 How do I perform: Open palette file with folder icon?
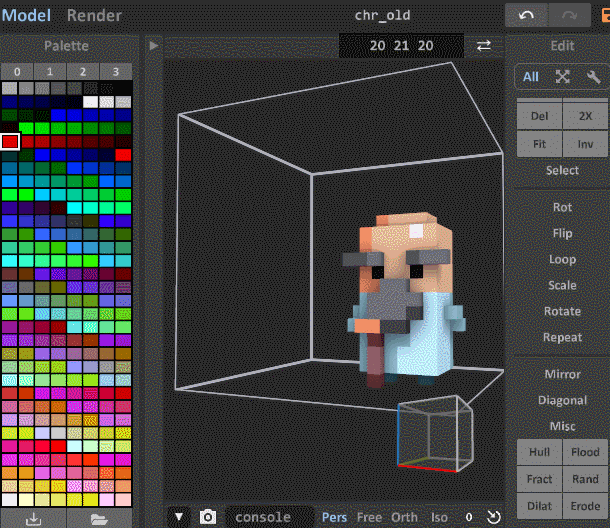pos(99,519)
